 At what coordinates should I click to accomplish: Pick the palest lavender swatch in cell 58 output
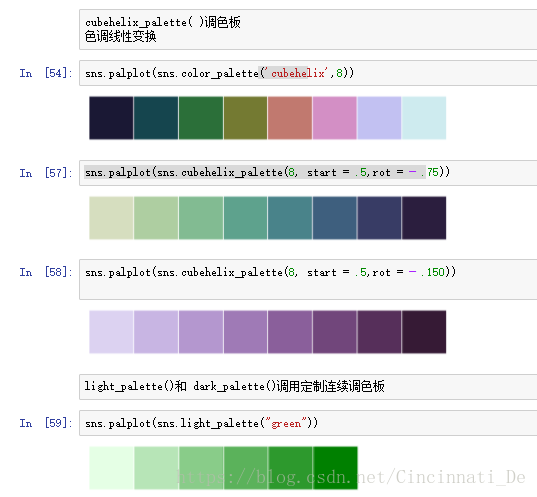pos(111,332)
